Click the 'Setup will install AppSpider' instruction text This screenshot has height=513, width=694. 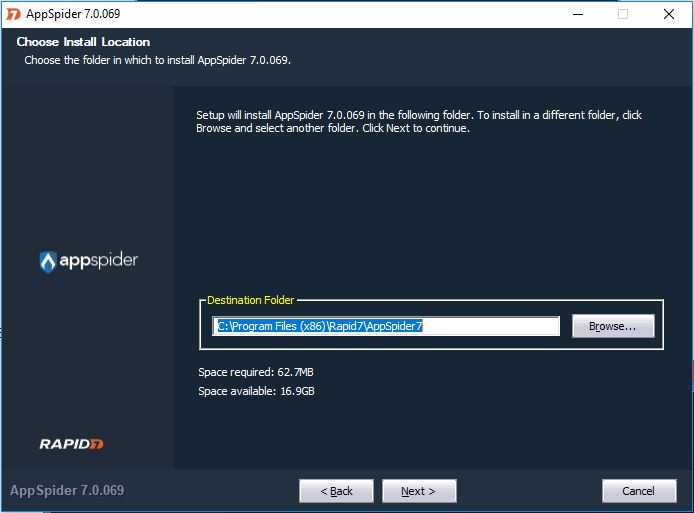(419, 122)
